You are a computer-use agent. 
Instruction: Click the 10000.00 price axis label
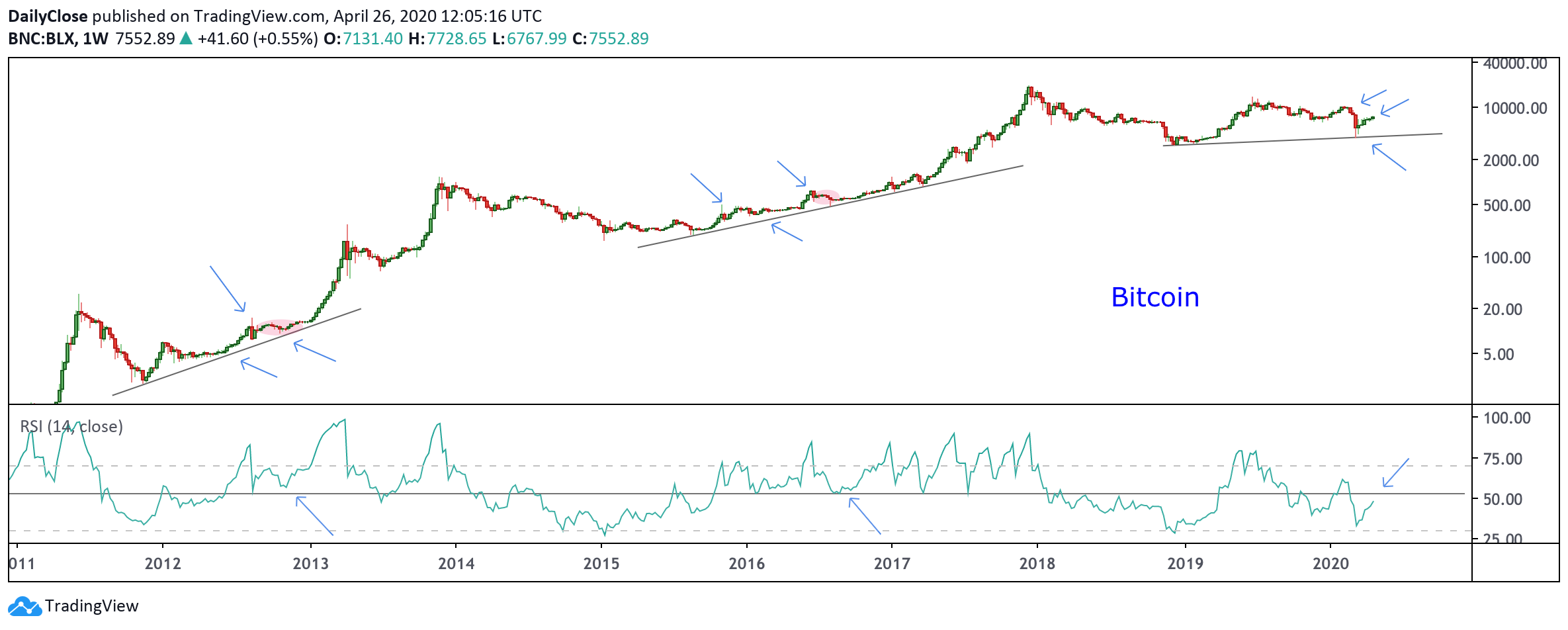1515,108
